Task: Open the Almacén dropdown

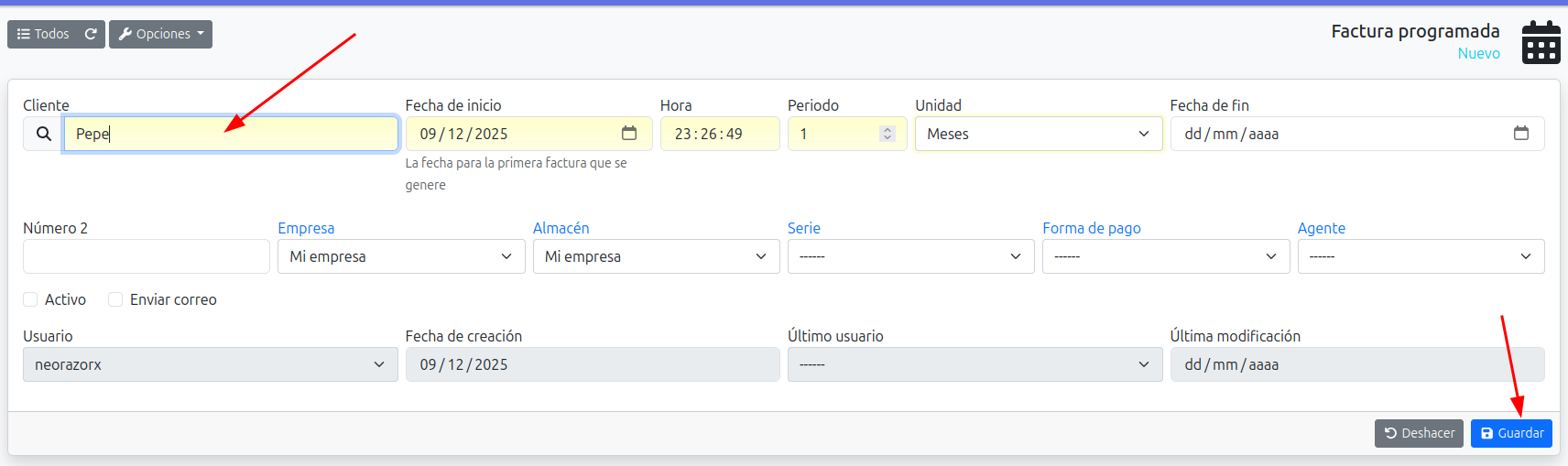Action: click(x=657, y=256)
